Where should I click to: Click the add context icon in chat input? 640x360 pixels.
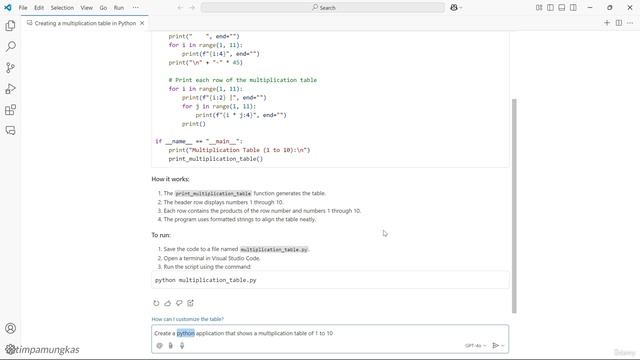[159, 345]
